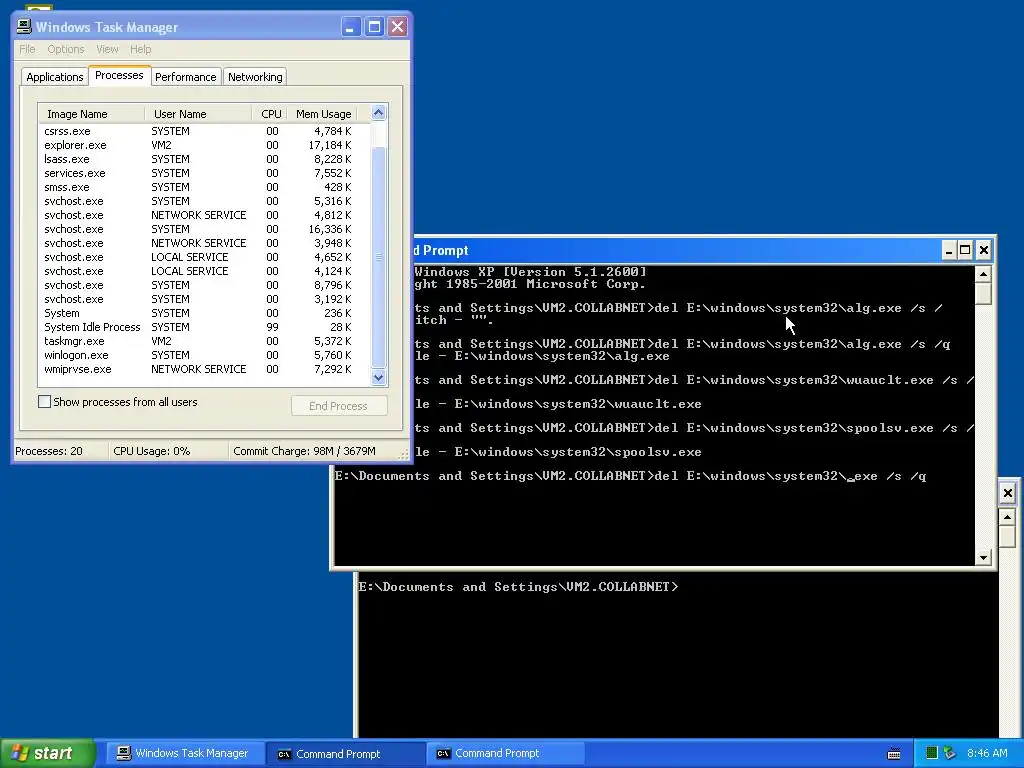The image size is (1024, 768).
Task: Maximize the Windows Task Manager window
Action: pyautogui.click(x=374, y=27)
